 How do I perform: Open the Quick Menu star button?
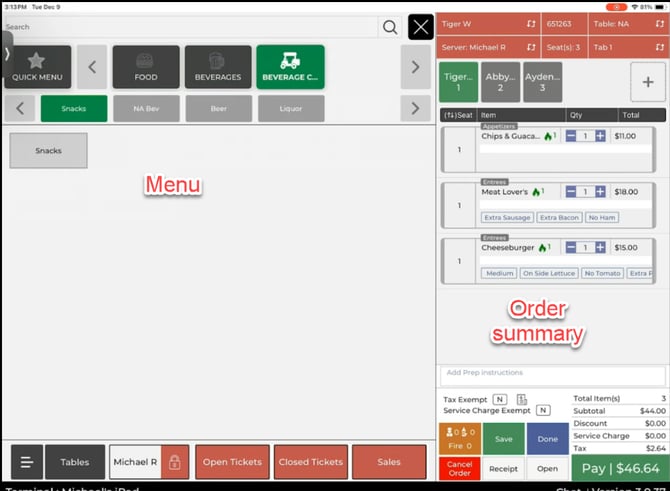(37, 67)
